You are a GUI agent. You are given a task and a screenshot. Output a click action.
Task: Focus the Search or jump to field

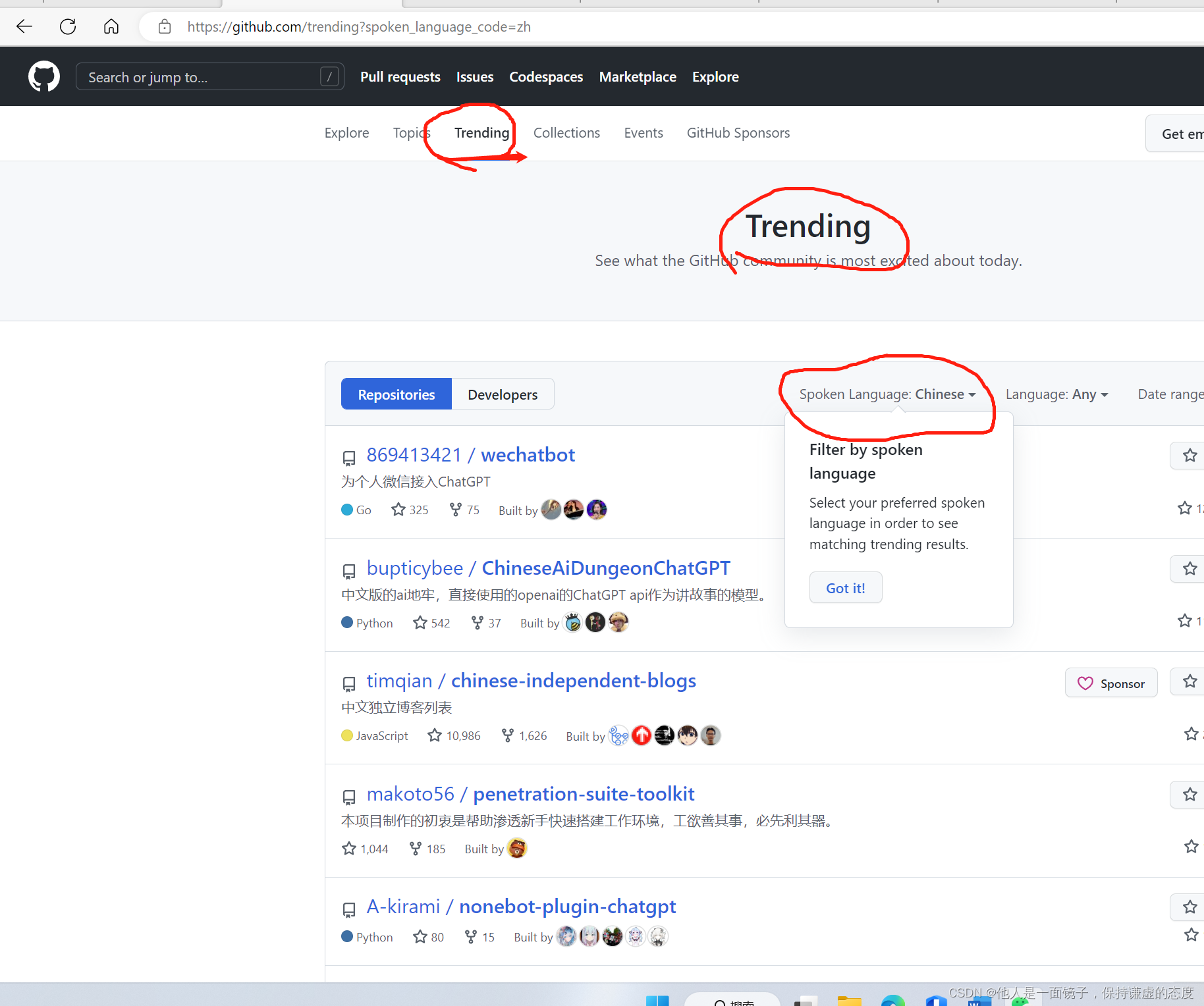(209, 77)
